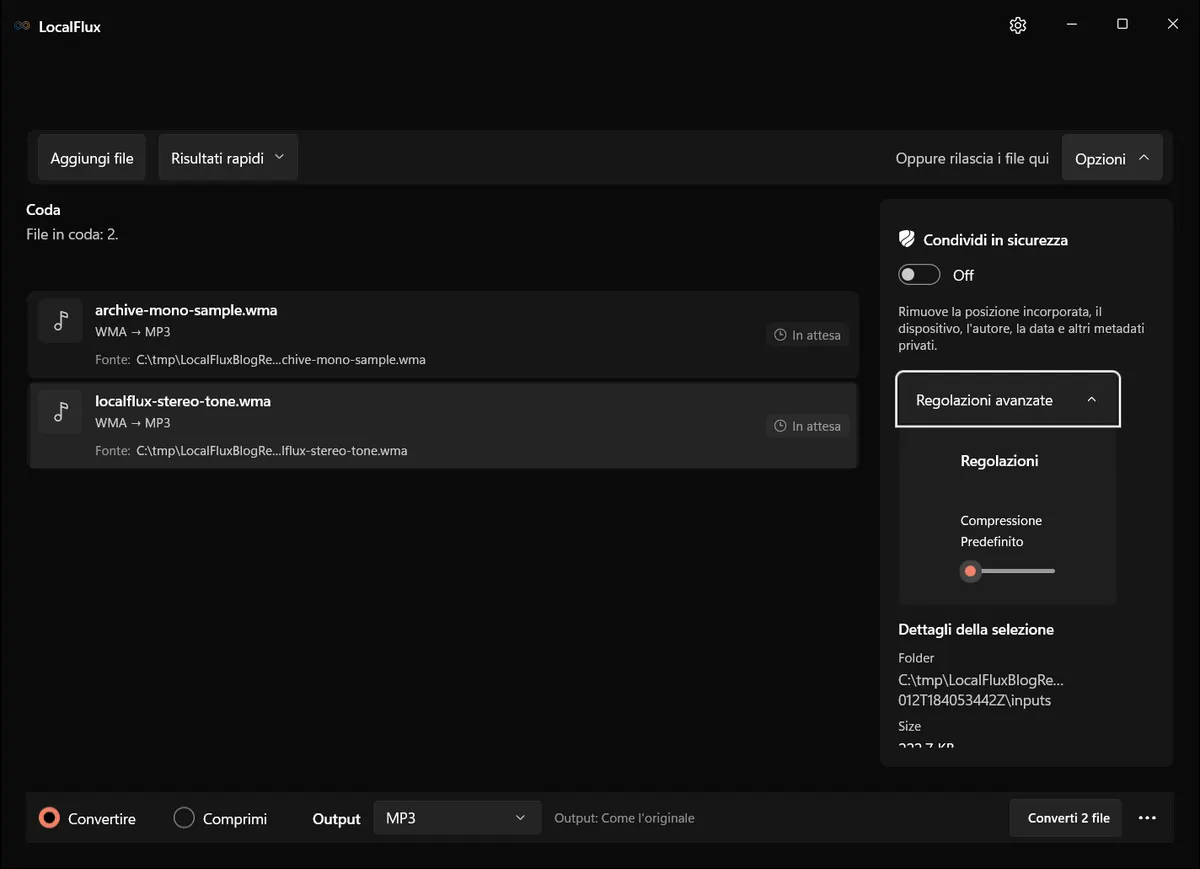Image resolution: width=1200 pixels, height=869 pixels.
Task: Click the source path ending in chive-mono-sample.wma
Action: [x=281, y=359]
